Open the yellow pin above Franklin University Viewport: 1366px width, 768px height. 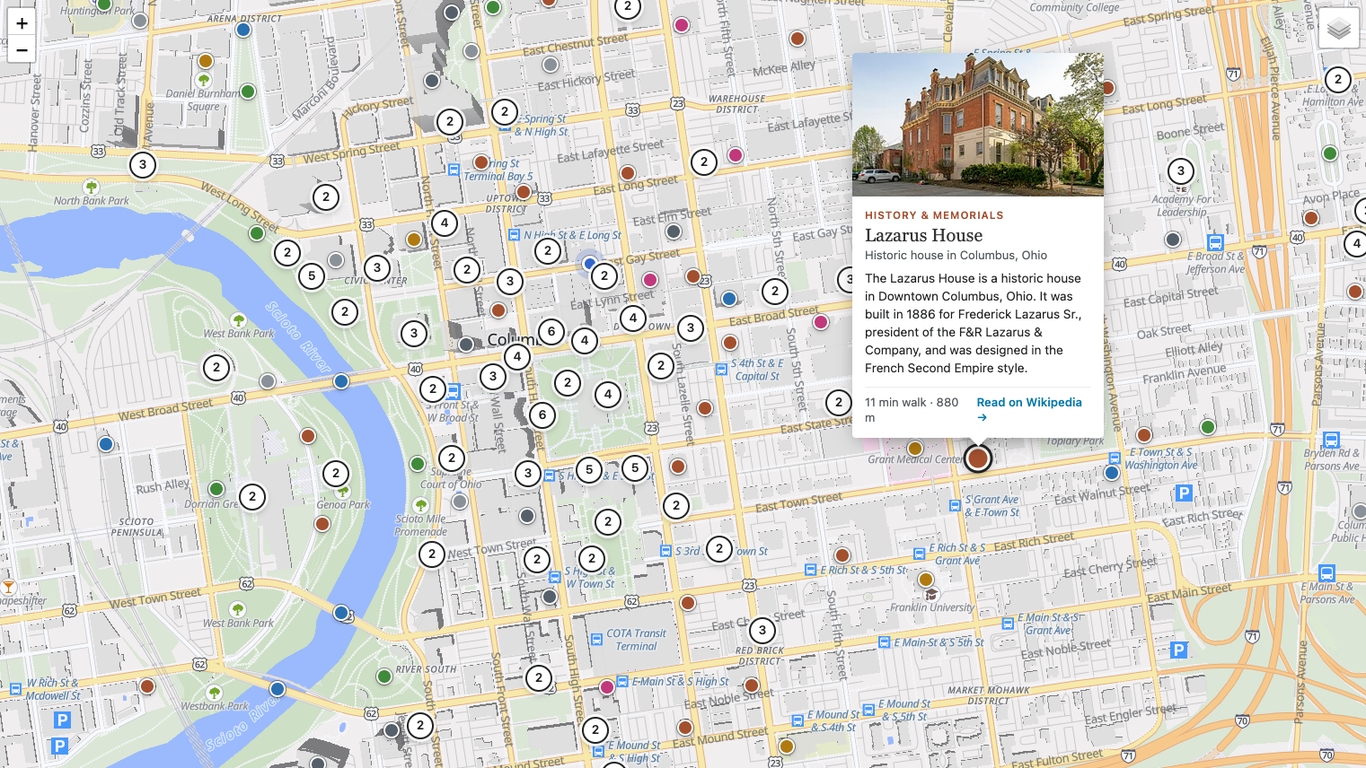click(926, 580)
